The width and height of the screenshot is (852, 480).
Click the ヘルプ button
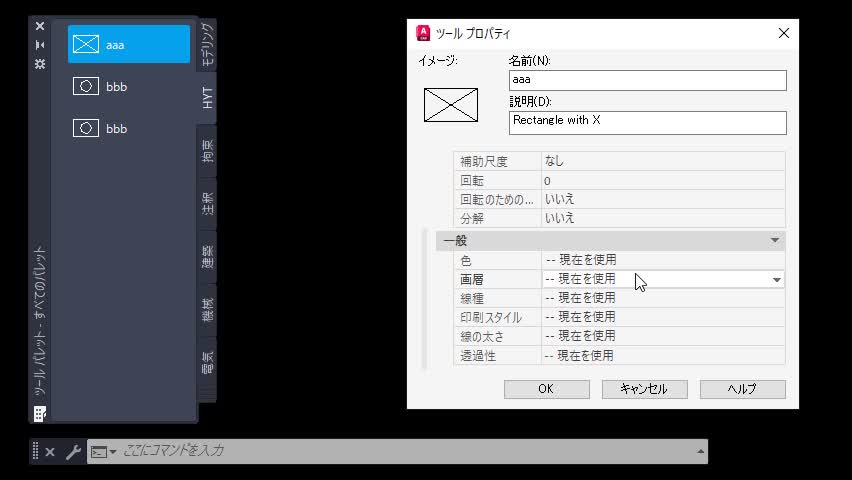pyautogui.click(x=742, y=389)
